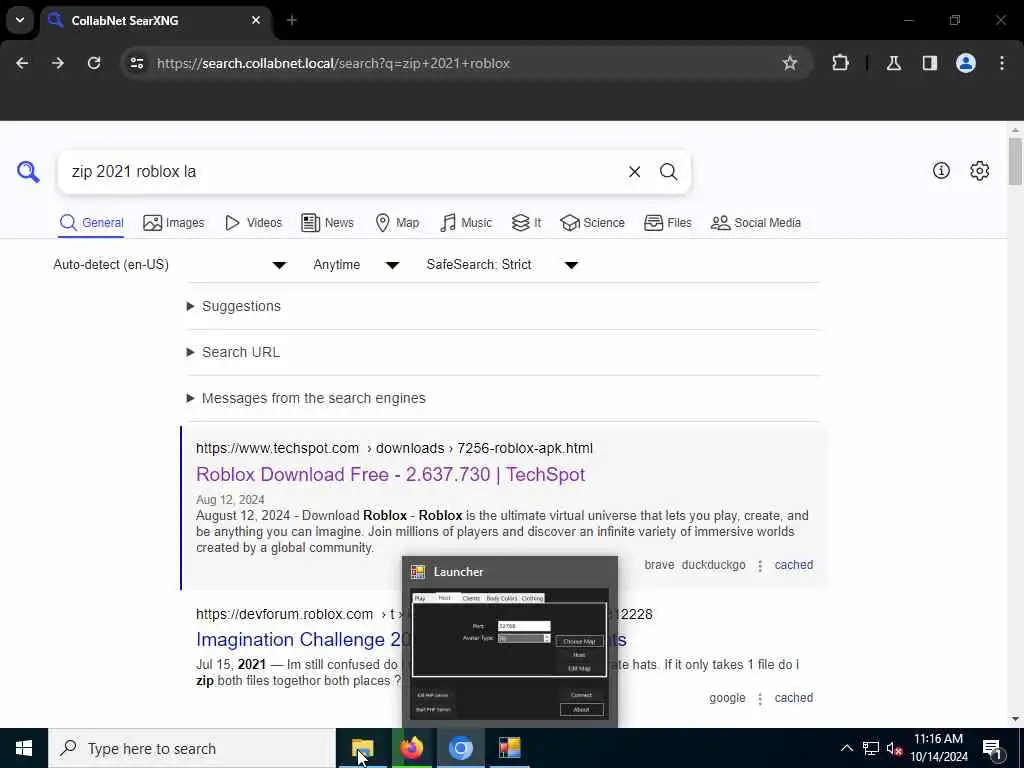Screen dimensions: 1024x768
Task: Open options dots for devforum result
Action: click(x=760, y=699)
